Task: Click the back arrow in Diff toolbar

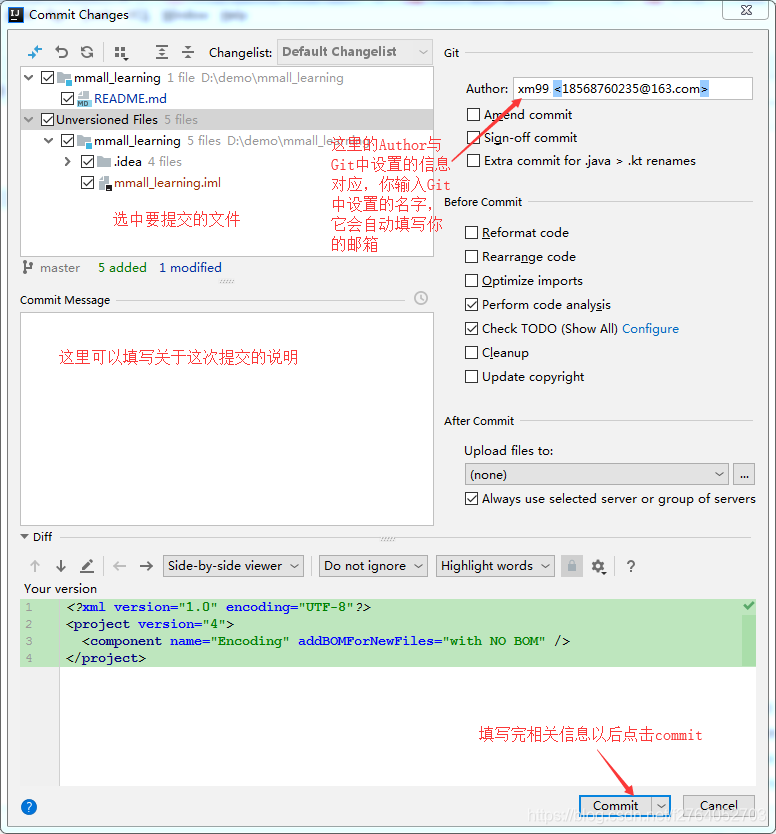Action: tap(120, 566)
